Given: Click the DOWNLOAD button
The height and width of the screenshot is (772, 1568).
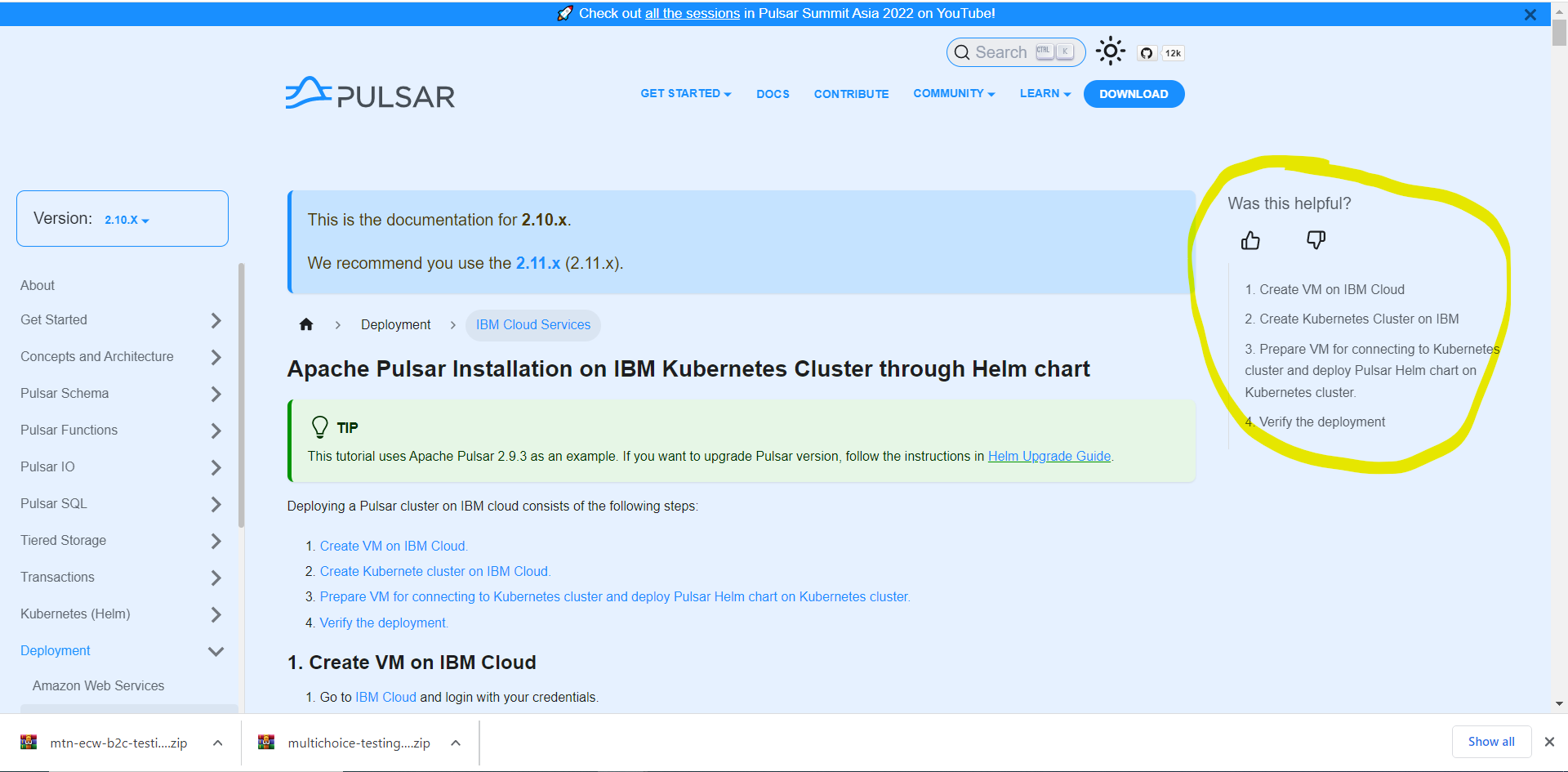Looking at the screenshot, I should [x=1134, y=94].
